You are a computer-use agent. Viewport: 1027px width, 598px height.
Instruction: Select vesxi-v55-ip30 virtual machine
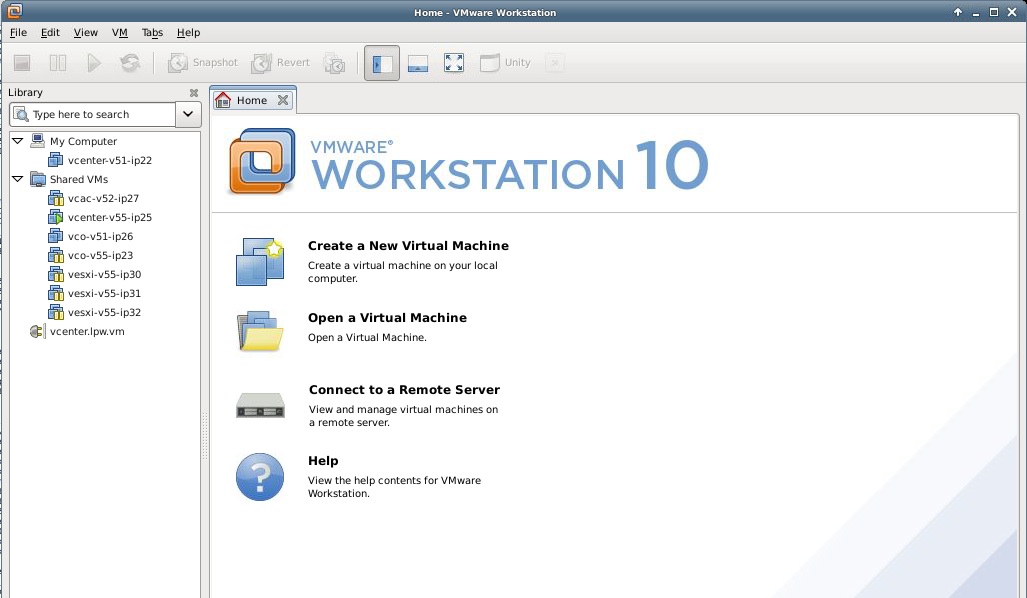[x=104, y=274]
